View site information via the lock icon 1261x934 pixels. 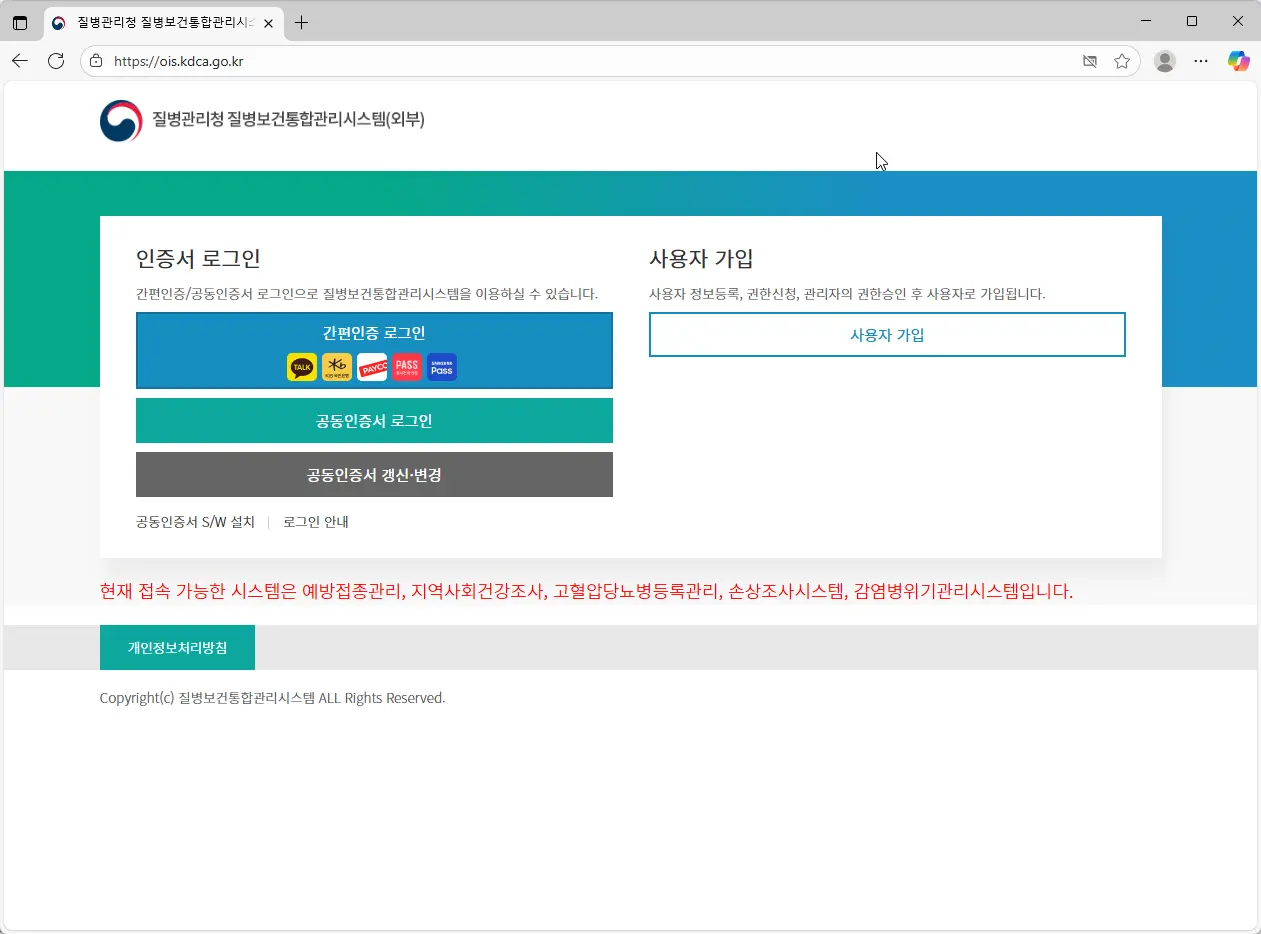tap(96, 61)
